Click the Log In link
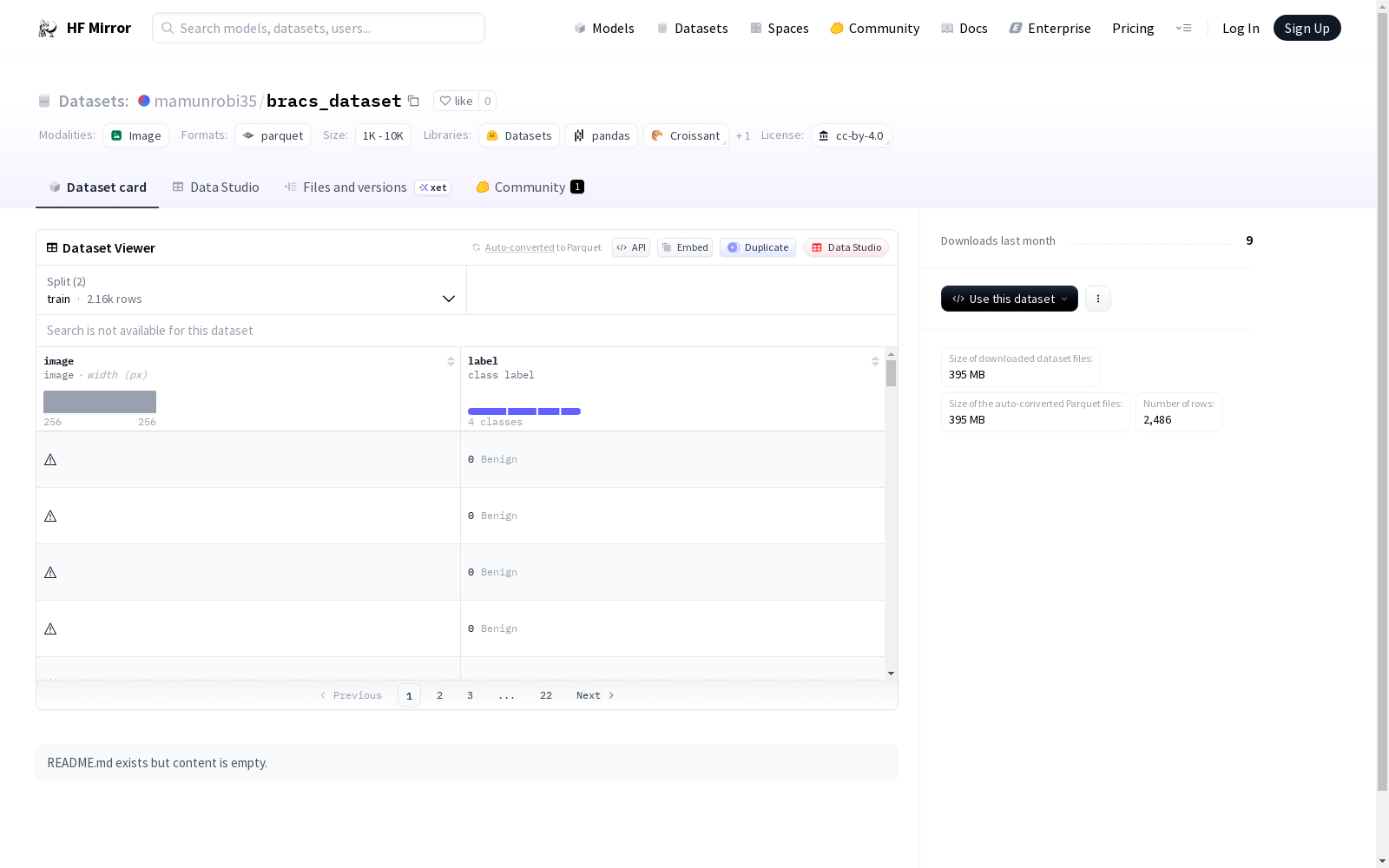 coord(1241,29)
